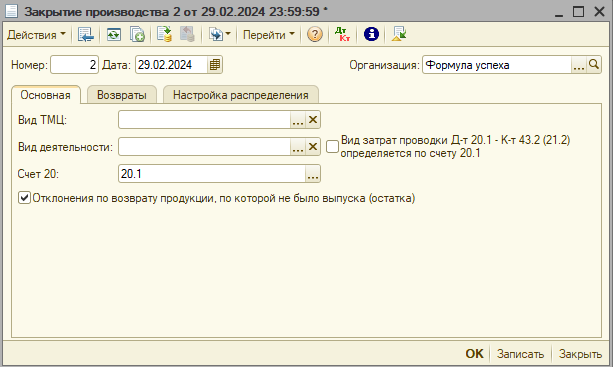Uncheck Отклонения по возврату продукции checkbox
This screenshot has height=367, width=613.
coord(24,198)
